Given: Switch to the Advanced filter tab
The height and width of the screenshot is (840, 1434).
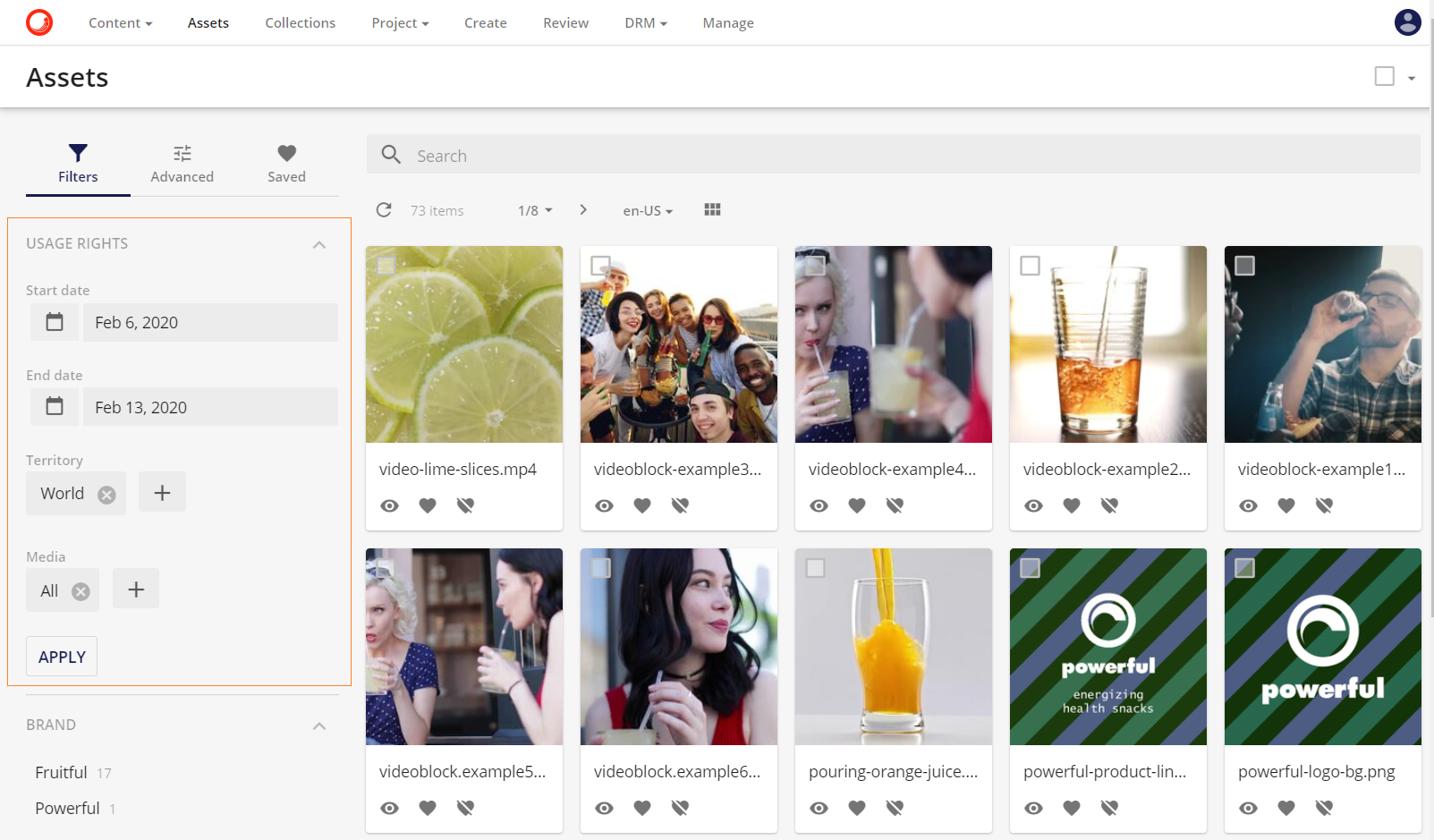Looking at the screenshot, I should [x=182, y=164].
